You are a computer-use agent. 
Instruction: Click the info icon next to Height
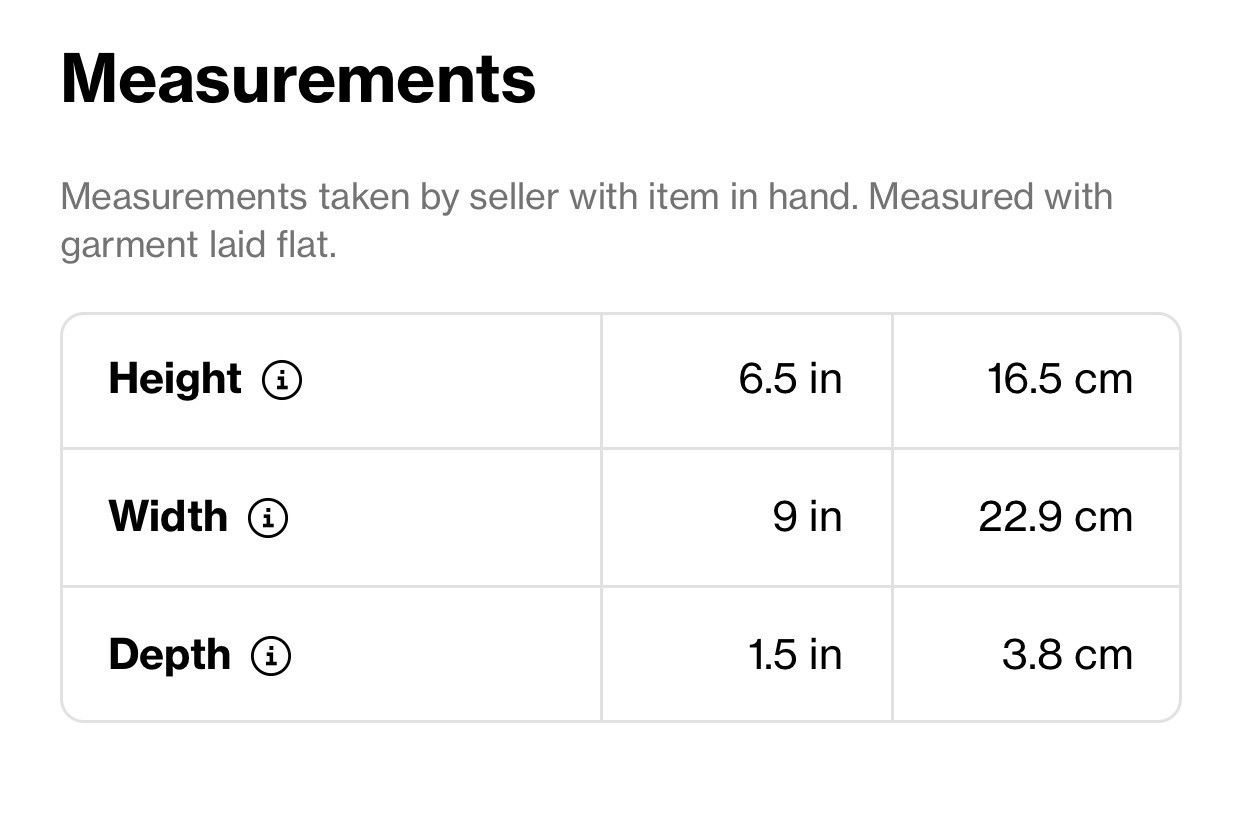tap(281, 380)
